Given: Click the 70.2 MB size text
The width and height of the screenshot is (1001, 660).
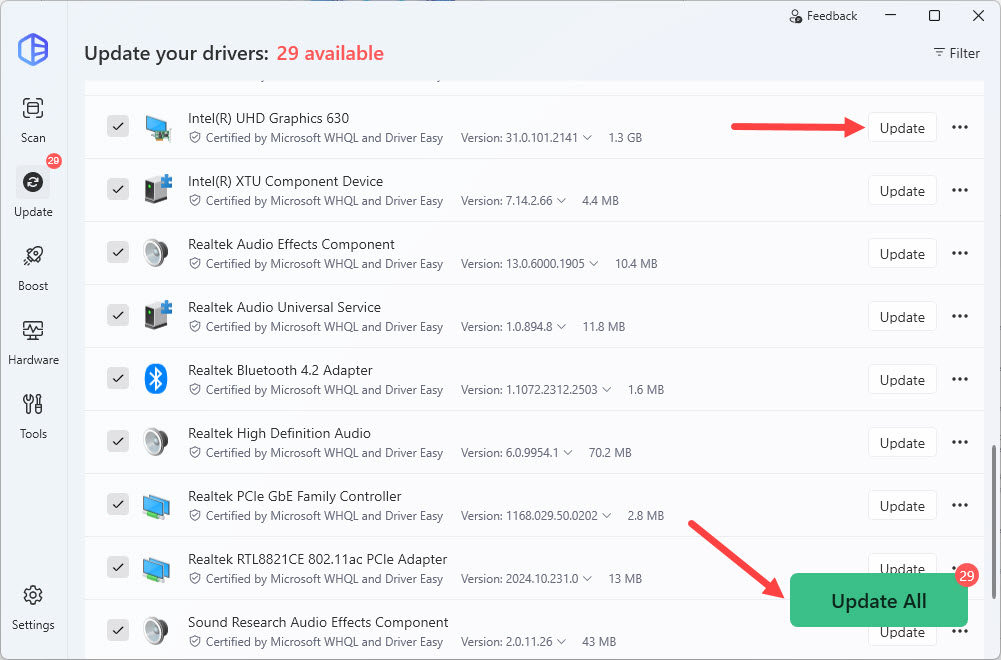Looking at the screenshot, I should 610,453.
